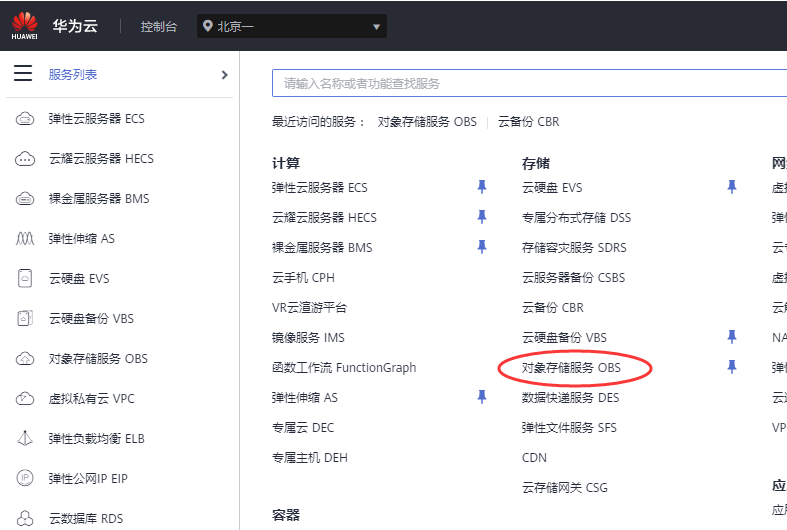This screenshot has height=530, width=787.
Task: Open 控制台 in the top bar
Action: [159, 27]
